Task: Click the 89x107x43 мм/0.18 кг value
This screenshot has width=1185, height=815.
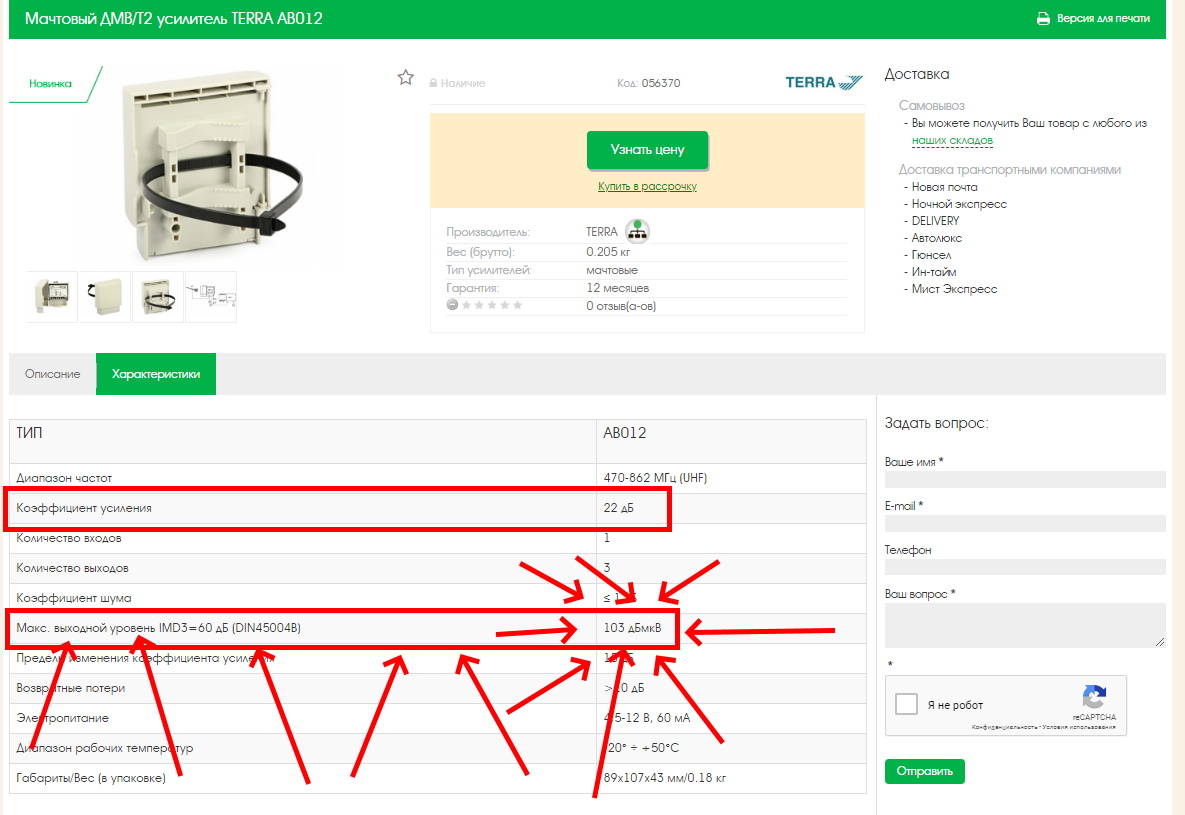Action: 664,778
